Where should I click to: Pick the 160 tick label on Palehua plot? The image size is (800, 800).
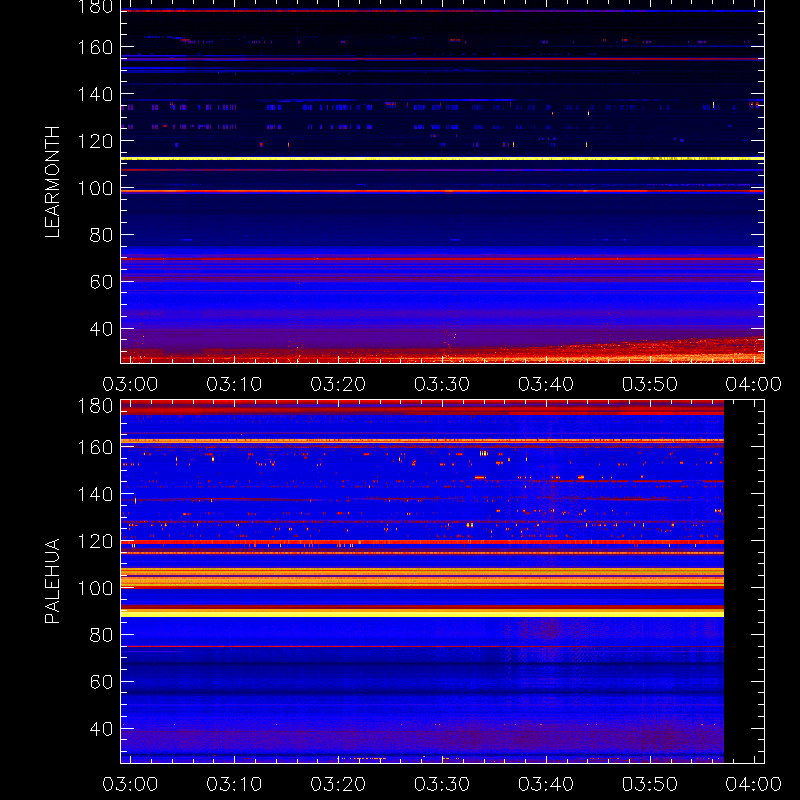[95, 447]
